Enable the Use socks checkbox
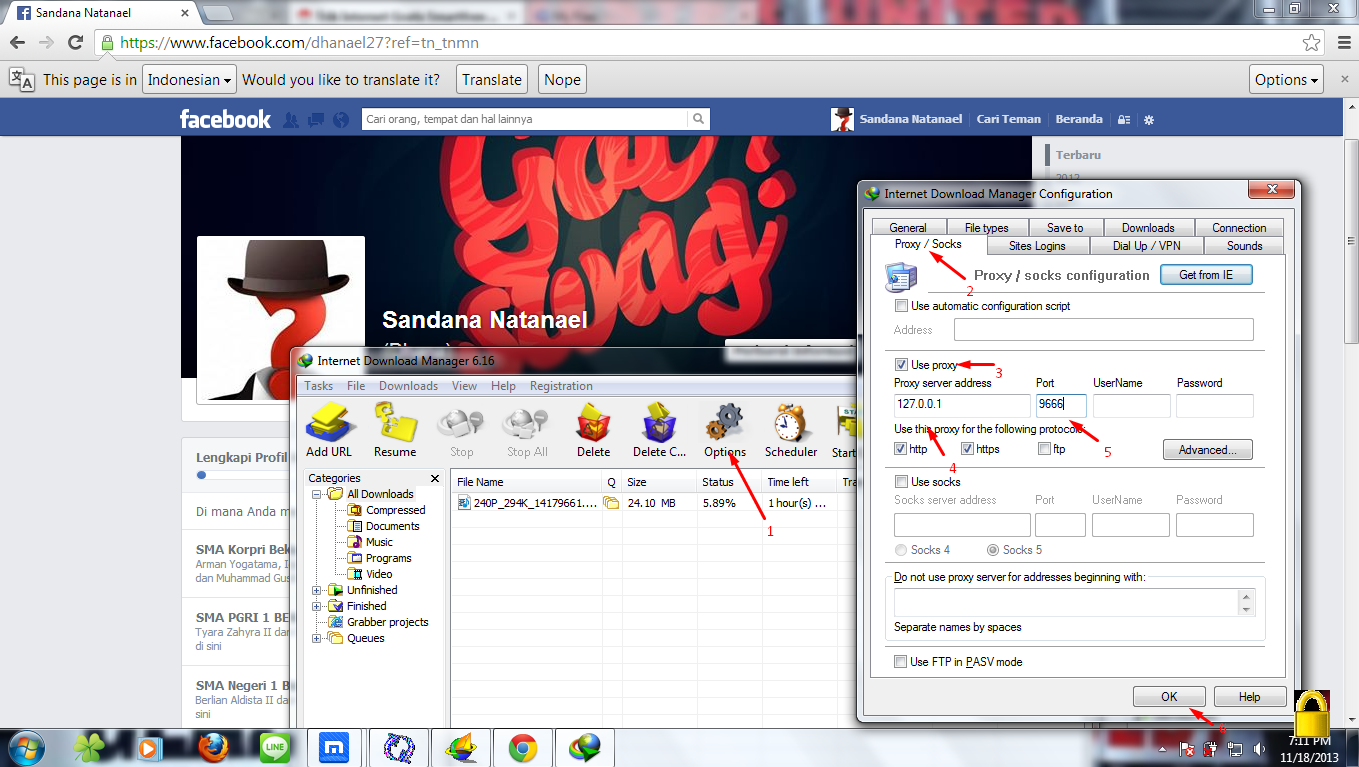 pos(902,482)
